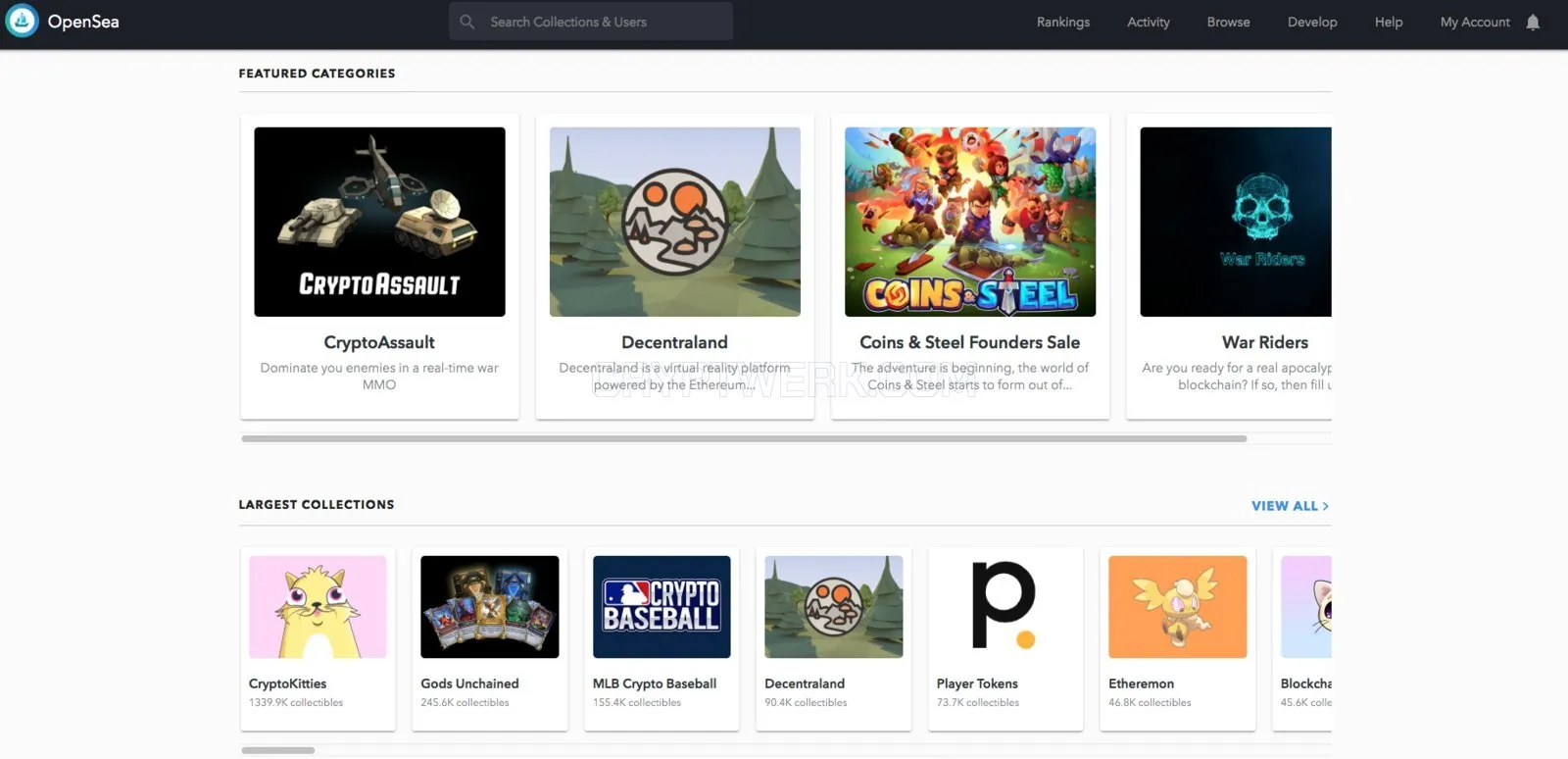Screen dimensions: 1568x759
Task: Click the CryptoAssault description text
Action: point(379,377)
